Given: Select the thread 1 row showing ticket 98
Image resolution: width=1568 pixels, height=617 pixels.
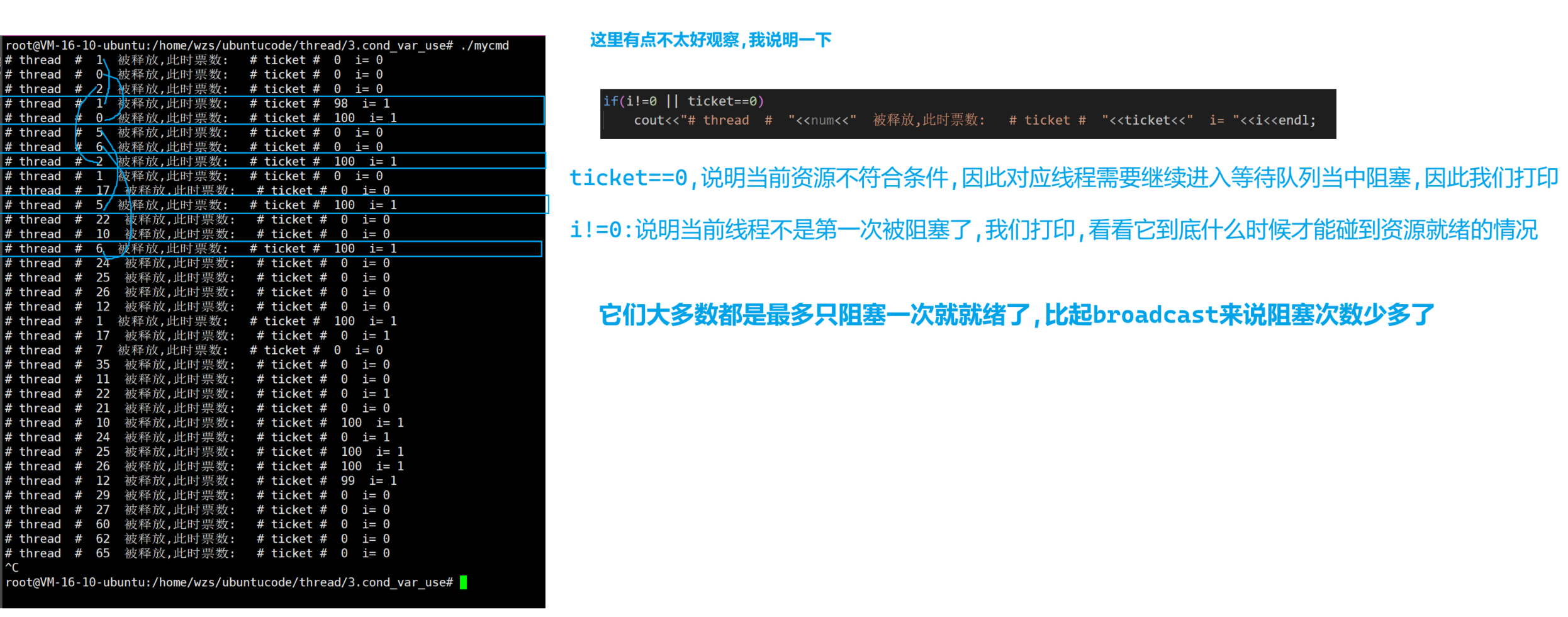Looking at the screenshot, I should [198, 104].
